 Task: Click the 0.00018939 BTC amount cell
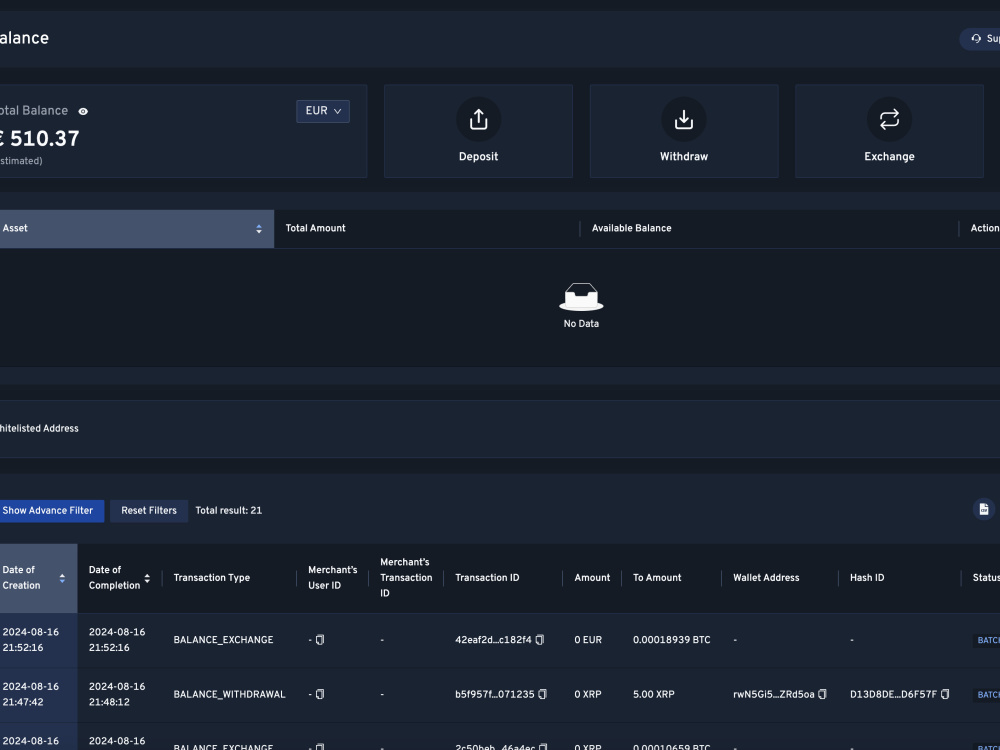[x=672, y=640]
